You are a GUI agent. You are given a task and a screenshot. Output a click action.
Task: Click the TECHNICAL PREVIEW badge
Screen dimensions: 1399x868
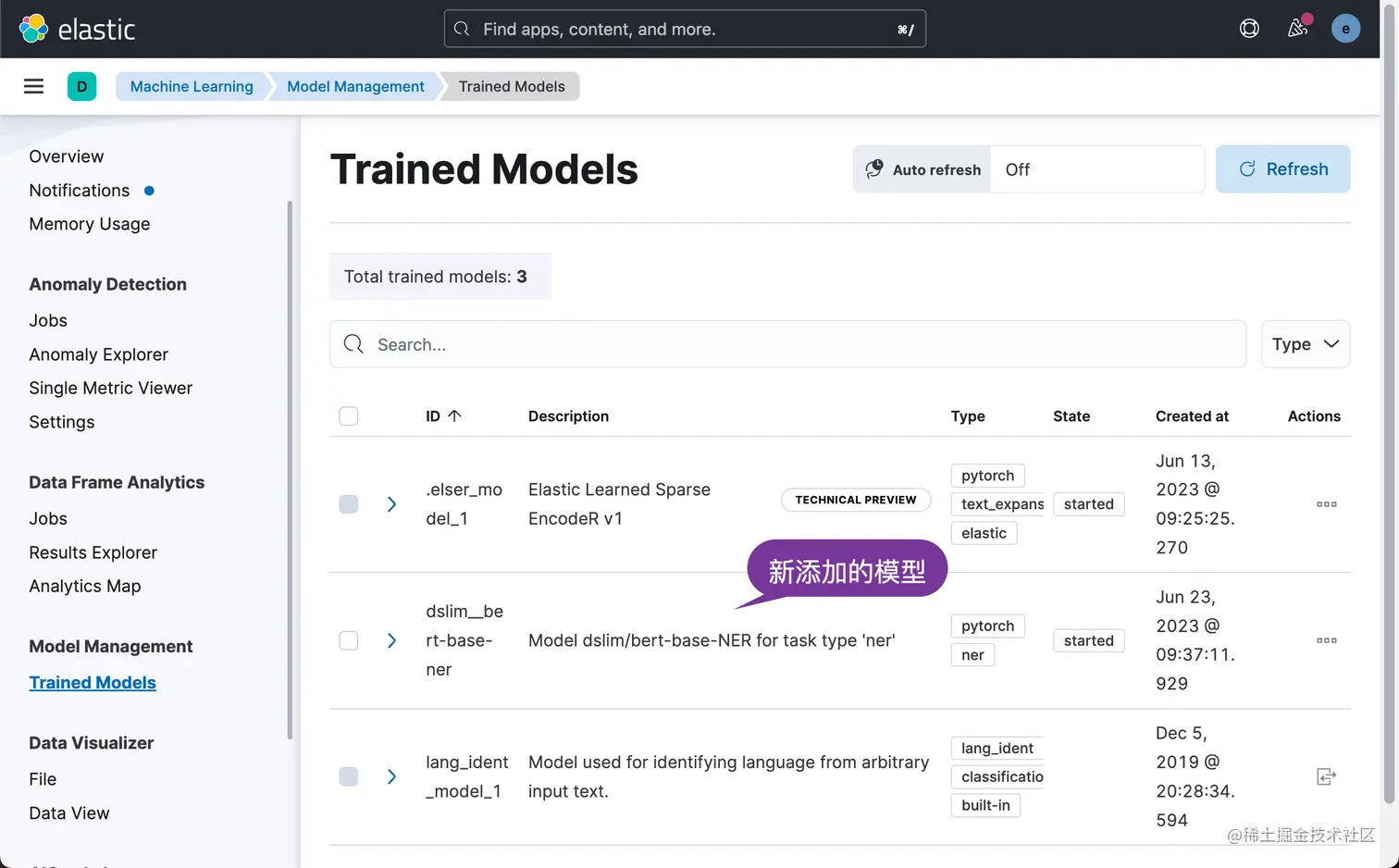[x=856, y=500]
